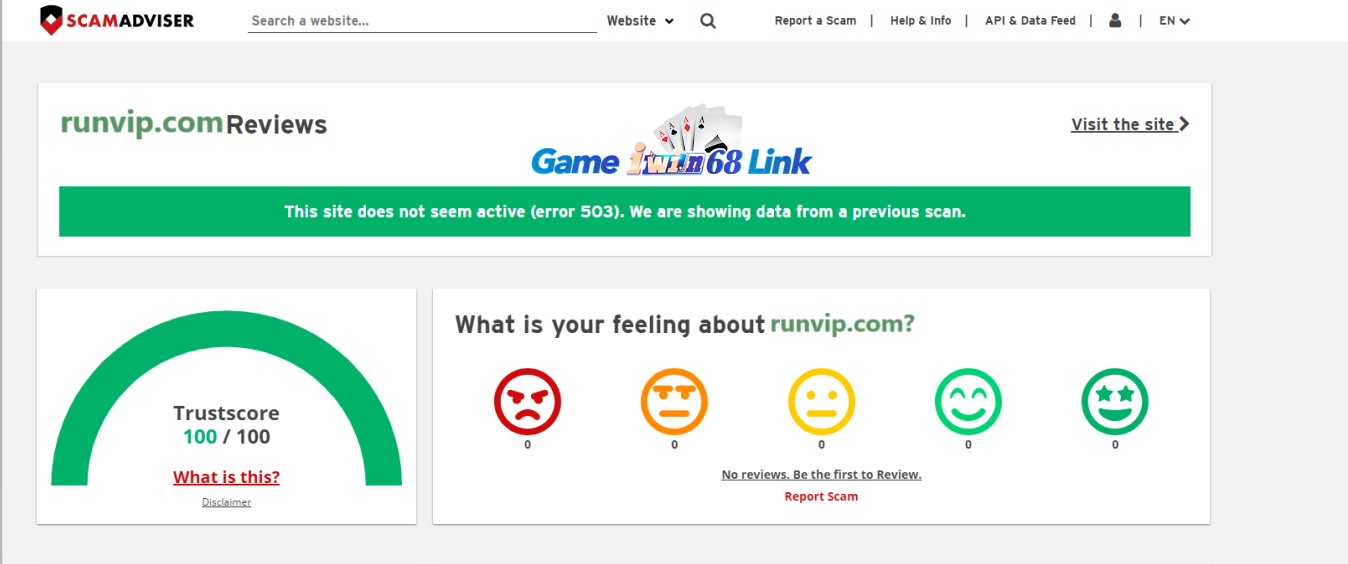This screenshot has height=564, width=1348.
Task: Open the What is this? trustscore link
Action: [226, 477]
